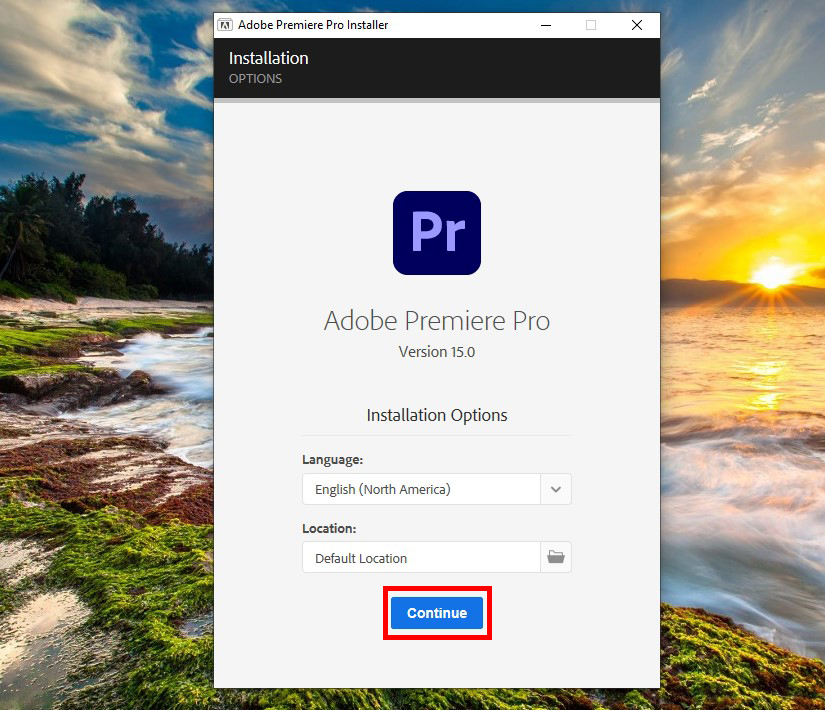Maximize the installer window
Image resolution: width=825 pixels, height=710 pixels.
(x=591, y=25)
